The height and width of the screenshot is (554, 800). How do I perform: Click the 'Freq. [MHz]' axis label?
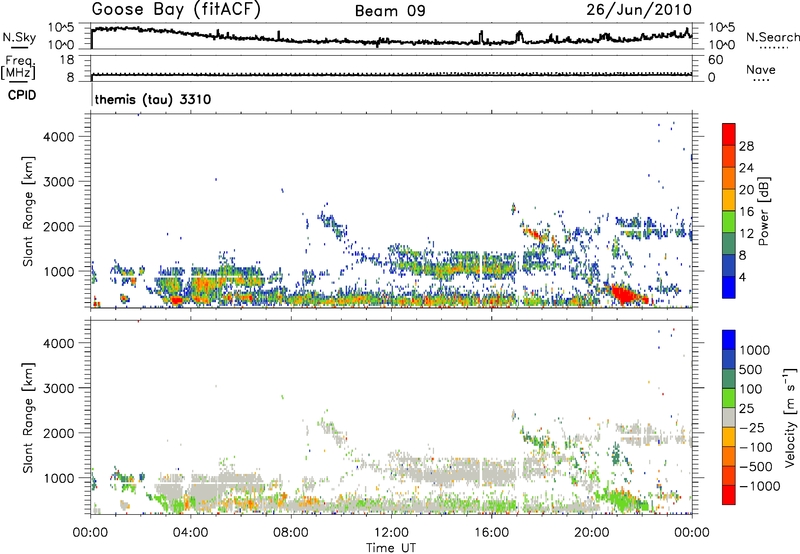click(x=18, y=67)
